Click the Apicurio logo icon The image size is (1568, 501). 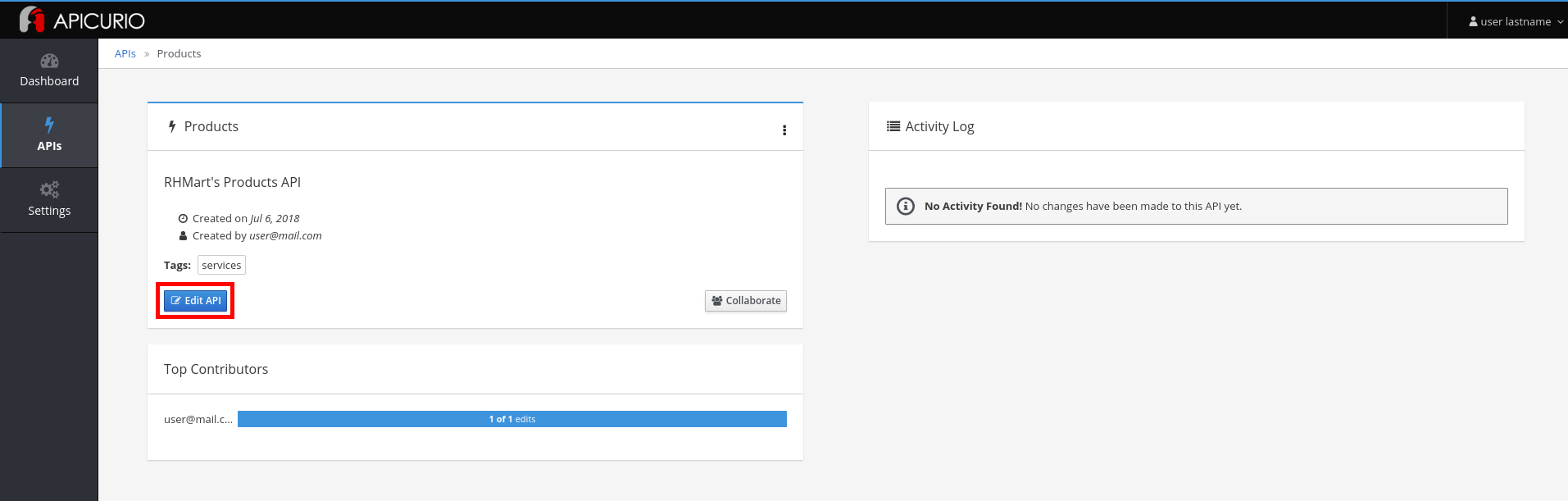pyautogui.click(x=32, y=20)
